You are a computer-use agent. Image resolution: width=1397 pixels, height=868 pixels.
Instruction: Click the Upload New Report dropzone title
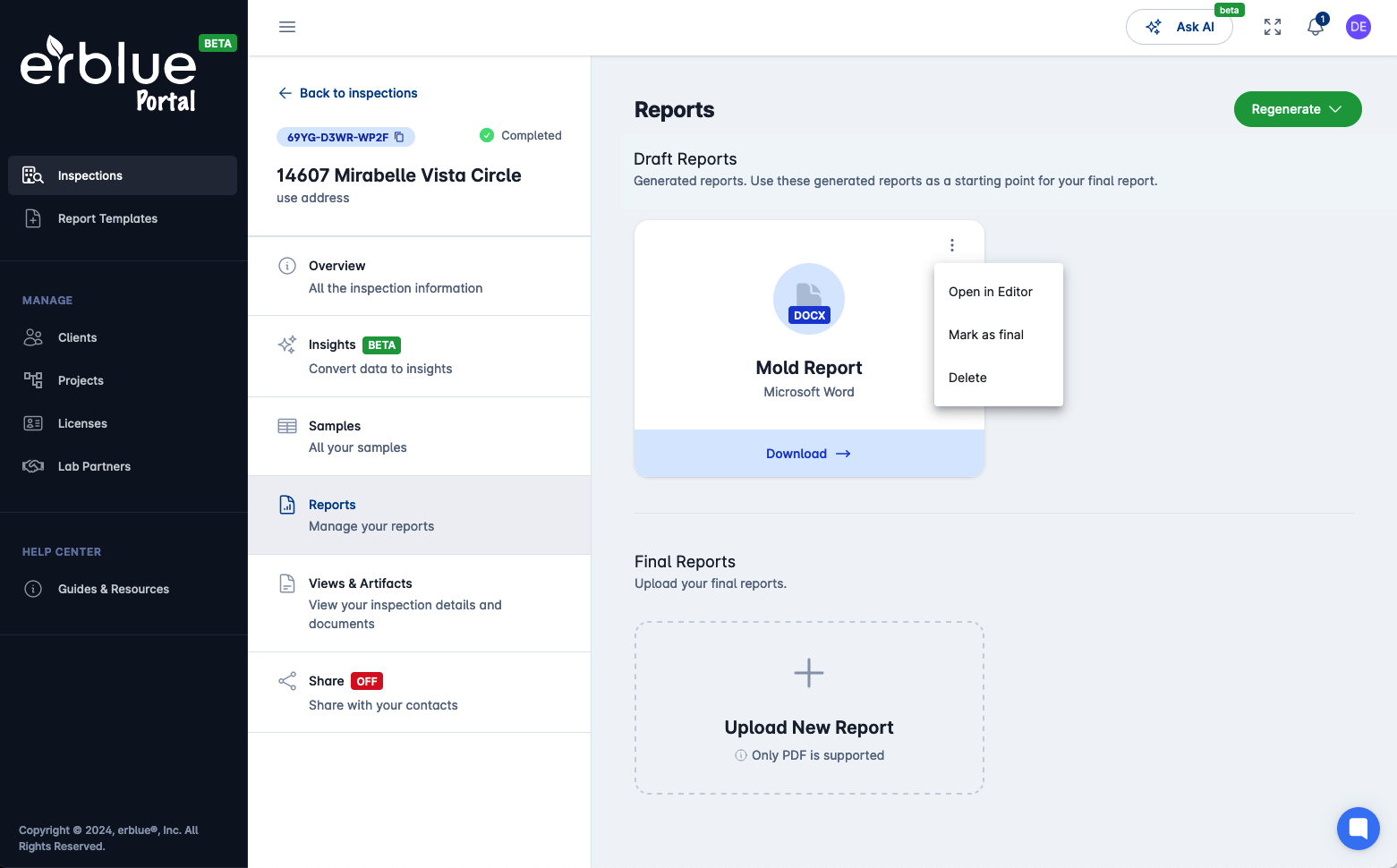(809, 728)
